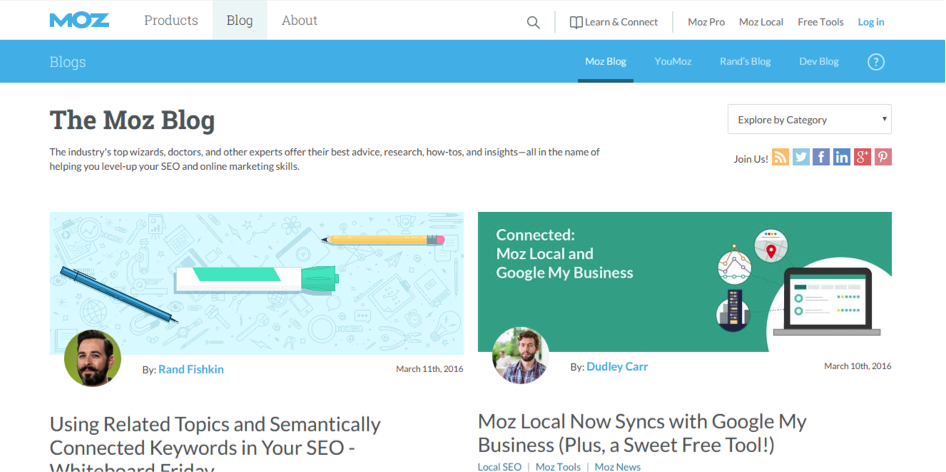
Task: Open the LinkedIn social icon
Action: pyautogui.click(x=842, y=157)
